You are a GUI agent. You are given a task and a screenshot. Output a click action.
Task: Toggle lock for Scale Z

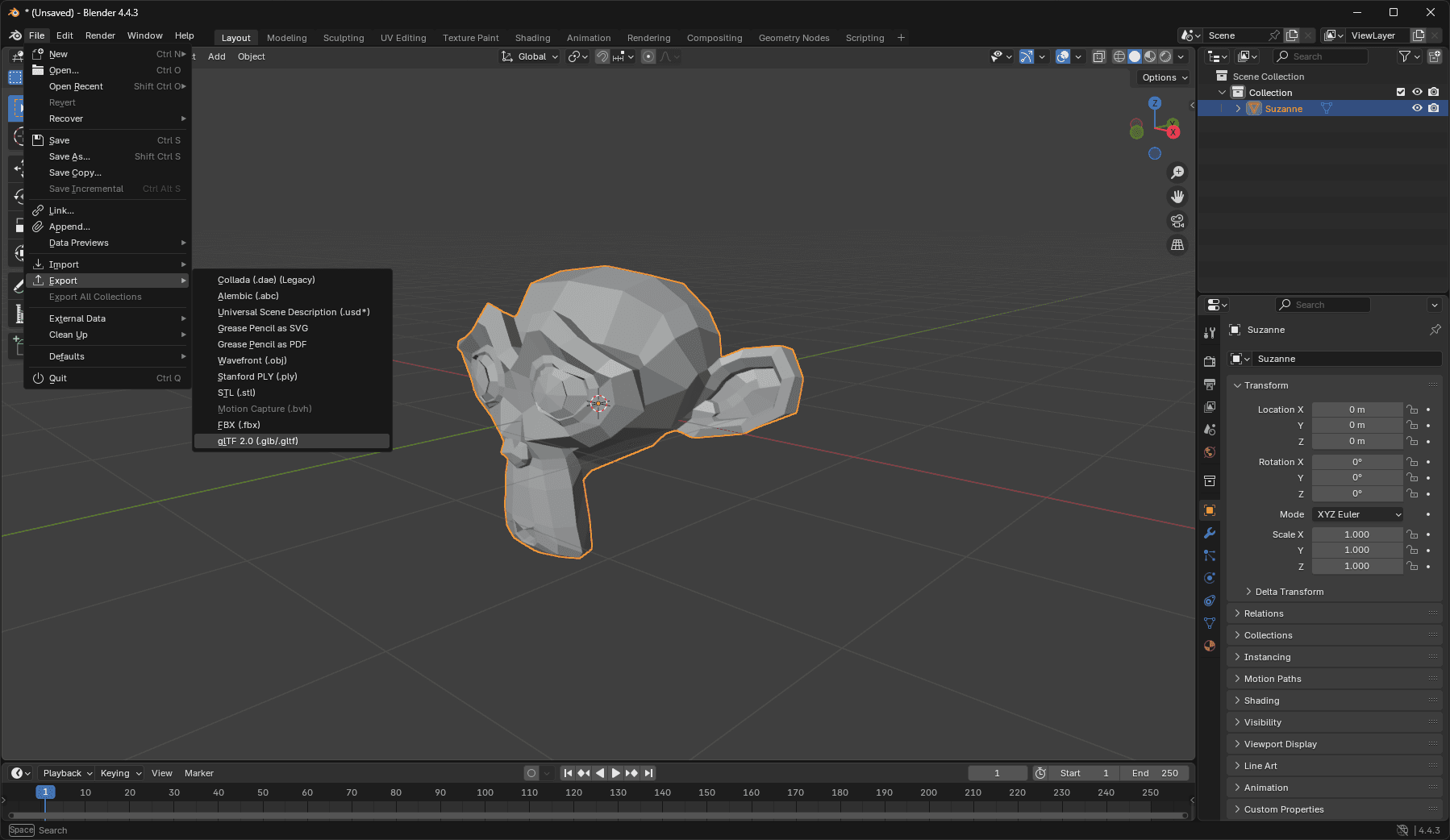pos(1412,567)
